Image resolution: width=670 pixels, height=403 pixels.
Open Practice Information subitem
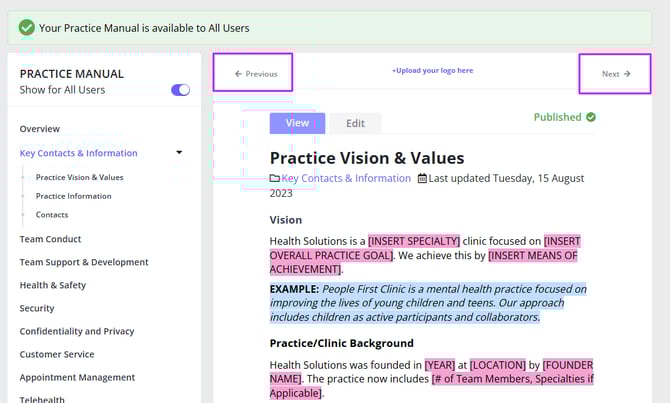point(73,196)
